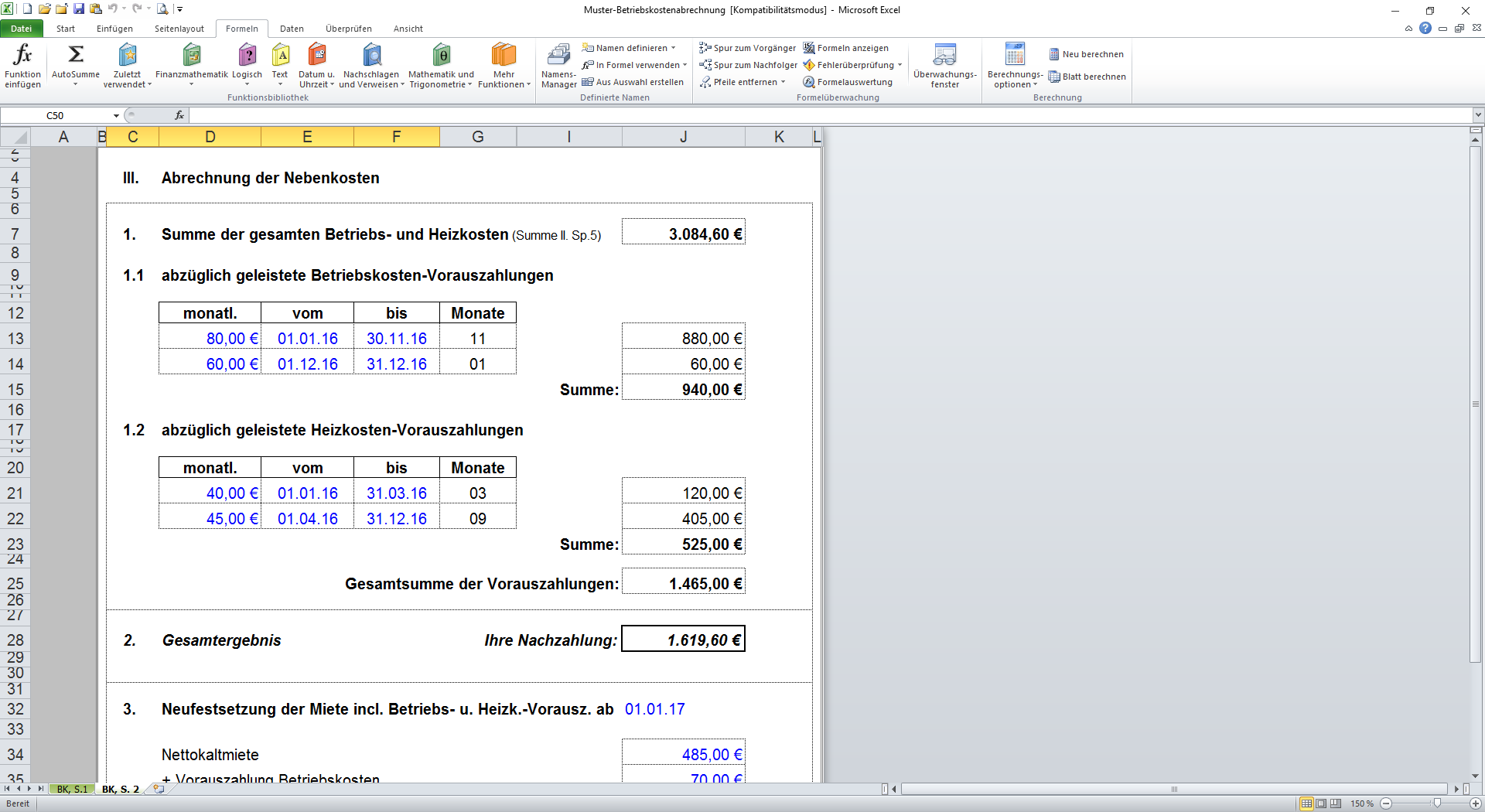Screen dimensions: 1485x812
Task: Switch to normal view button in status bar
Action: coord(1306,803)
